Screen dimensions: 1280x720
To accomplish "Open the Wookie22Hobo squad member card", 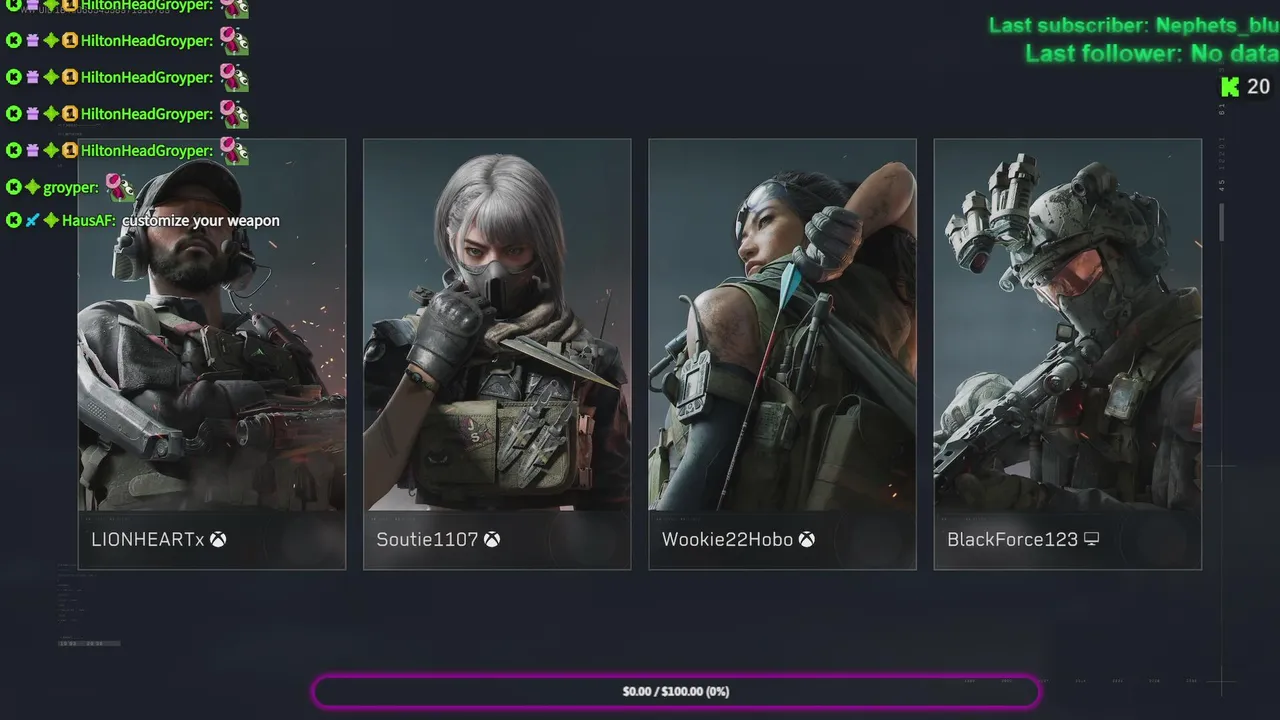I will 782,354.
